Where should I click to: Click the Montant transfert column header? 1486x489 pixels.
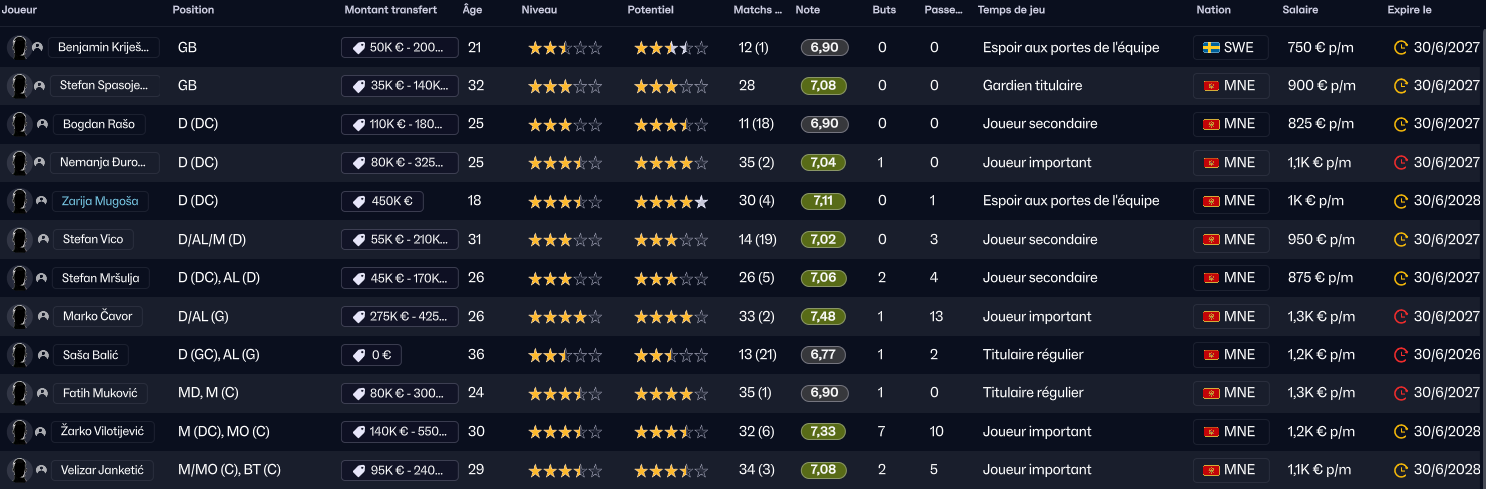[x=390, y=10]
